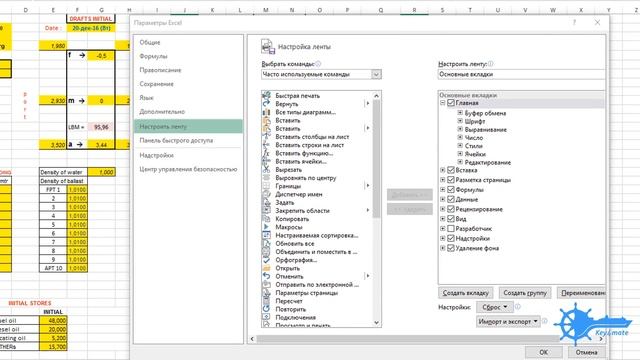The height and width of the screenshot is (360, 640).
Task: Select the Быстрая печать command icon
Action: [266, 96]
